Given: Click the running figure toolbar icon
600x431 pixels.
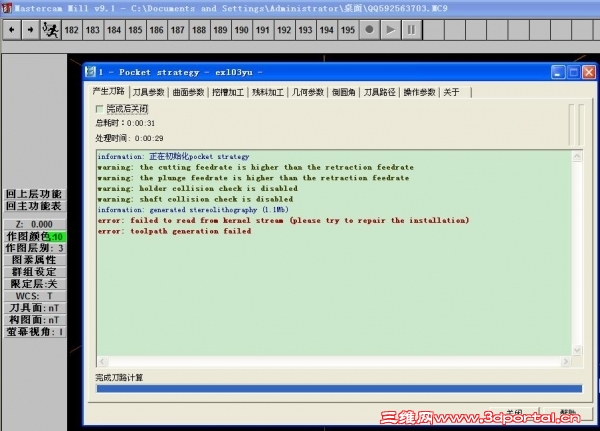Looking at the screenshot, I should tap(50, 29).
